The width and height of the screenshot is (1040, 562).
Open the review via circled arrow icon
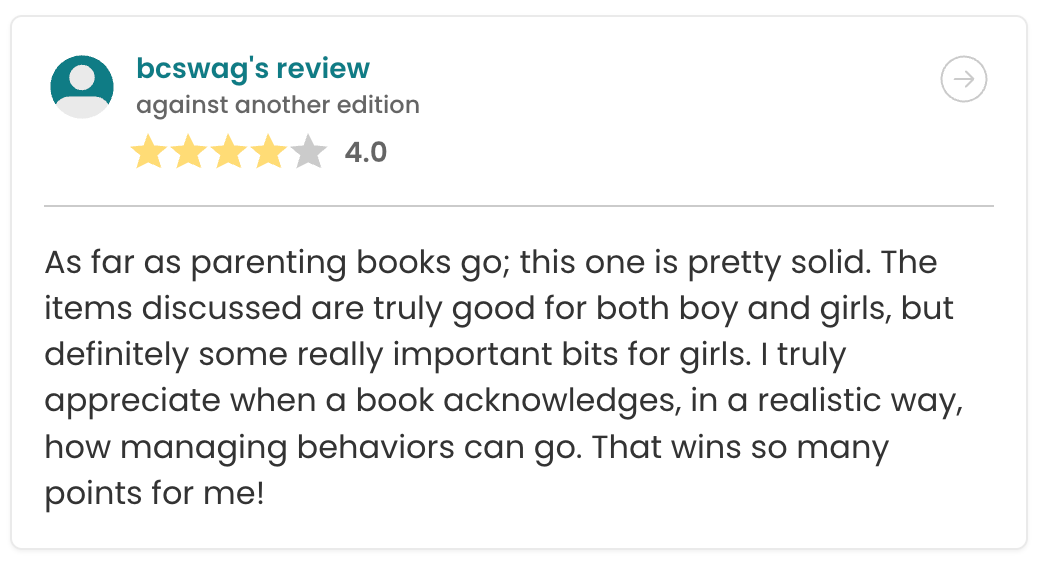click(964, 81)
